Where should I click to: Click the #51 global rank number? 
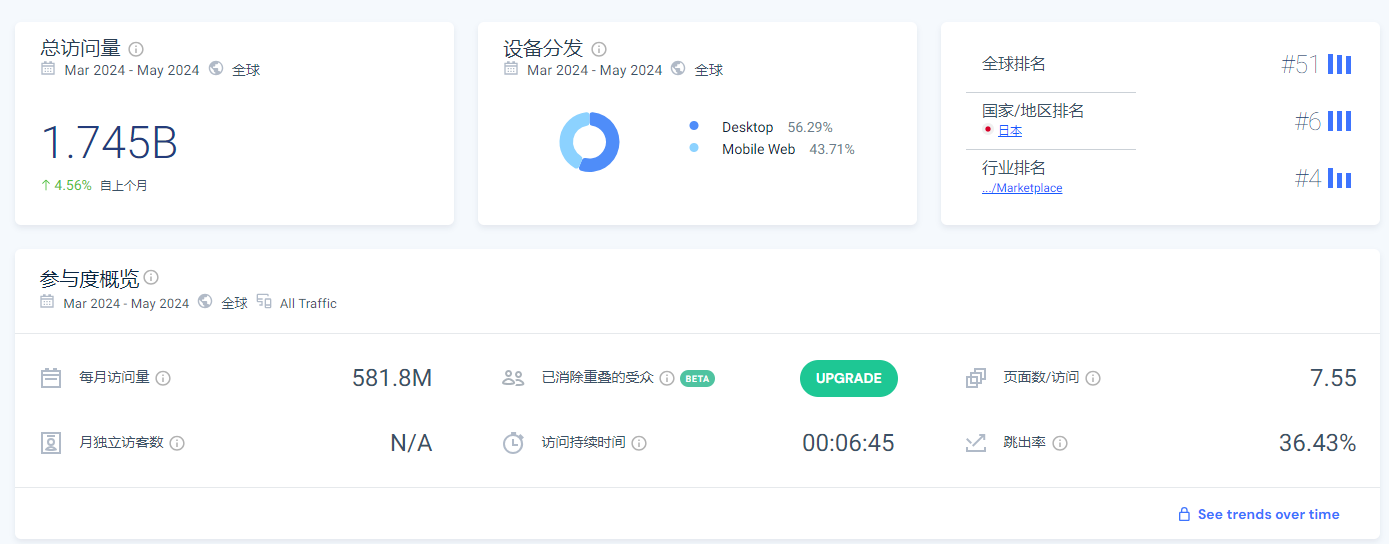coord(1301,65)
